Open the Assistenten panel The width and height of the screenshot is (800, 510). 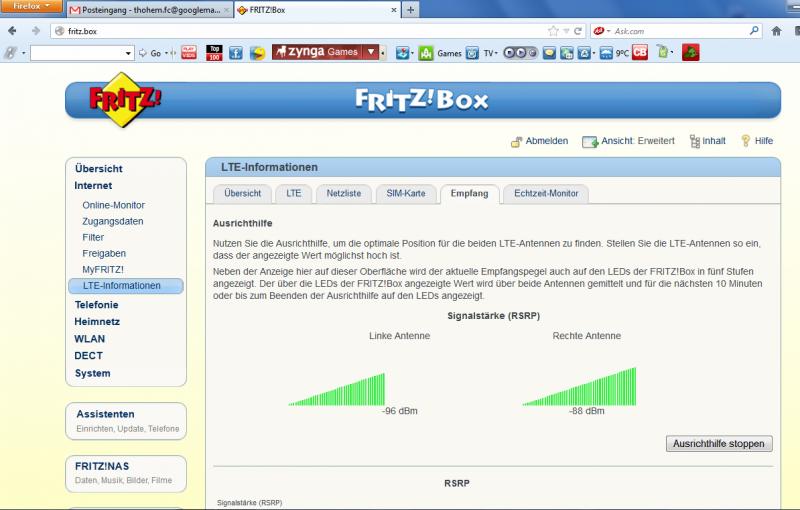126,421
